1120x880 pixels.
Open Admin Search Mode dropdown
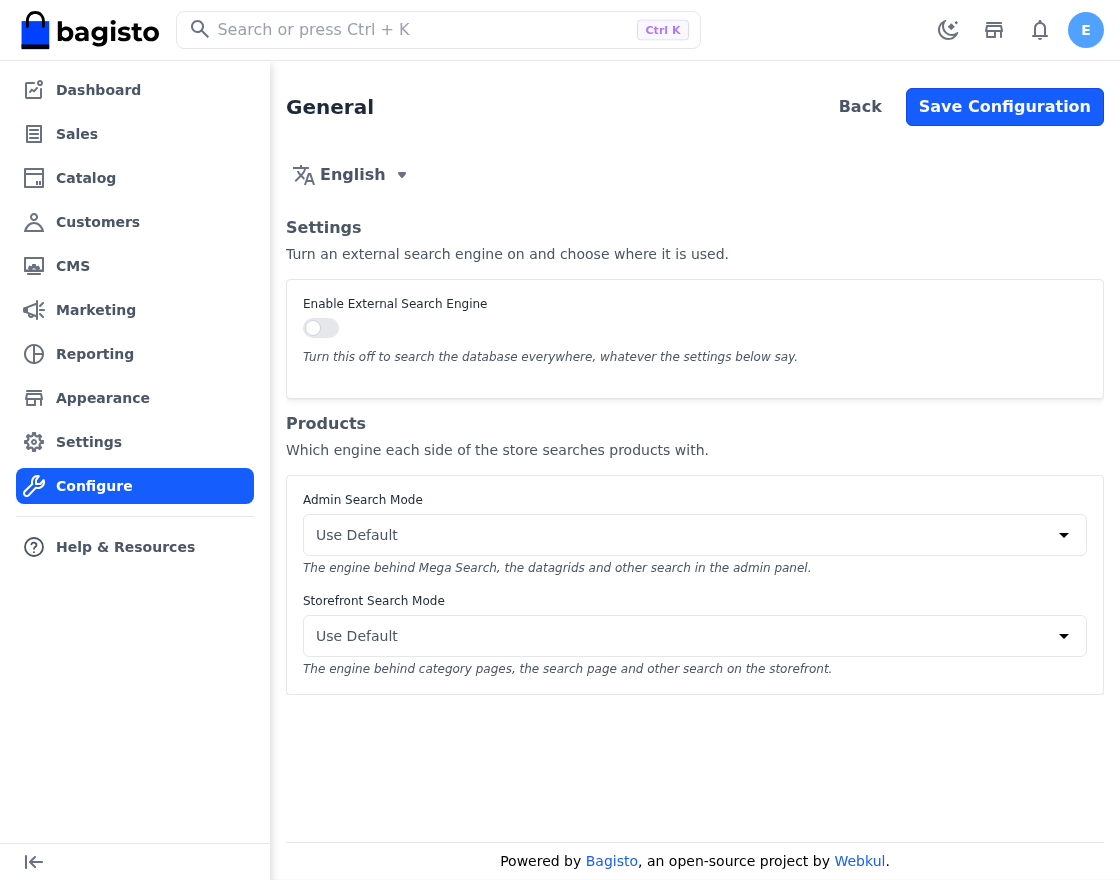(694, 535)
